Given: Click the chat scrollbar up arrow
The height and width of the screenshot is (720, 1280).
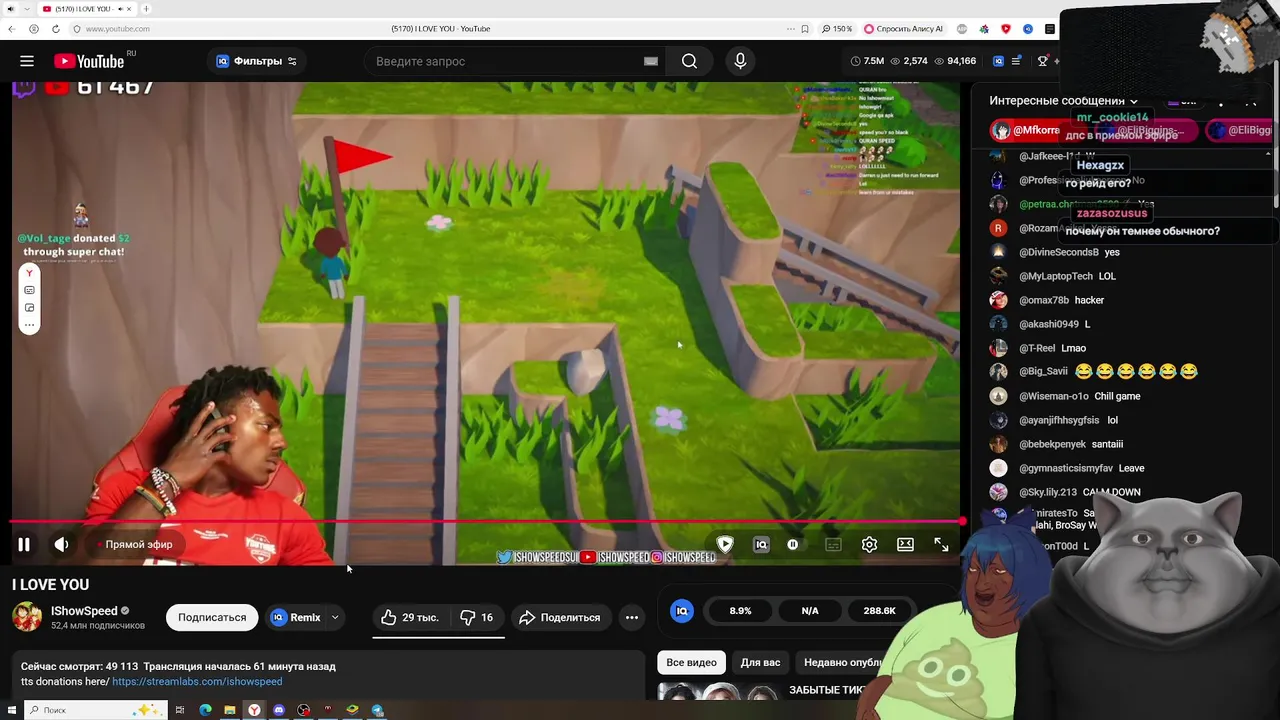Looking at the screenshot, I should pos(1269,154).
